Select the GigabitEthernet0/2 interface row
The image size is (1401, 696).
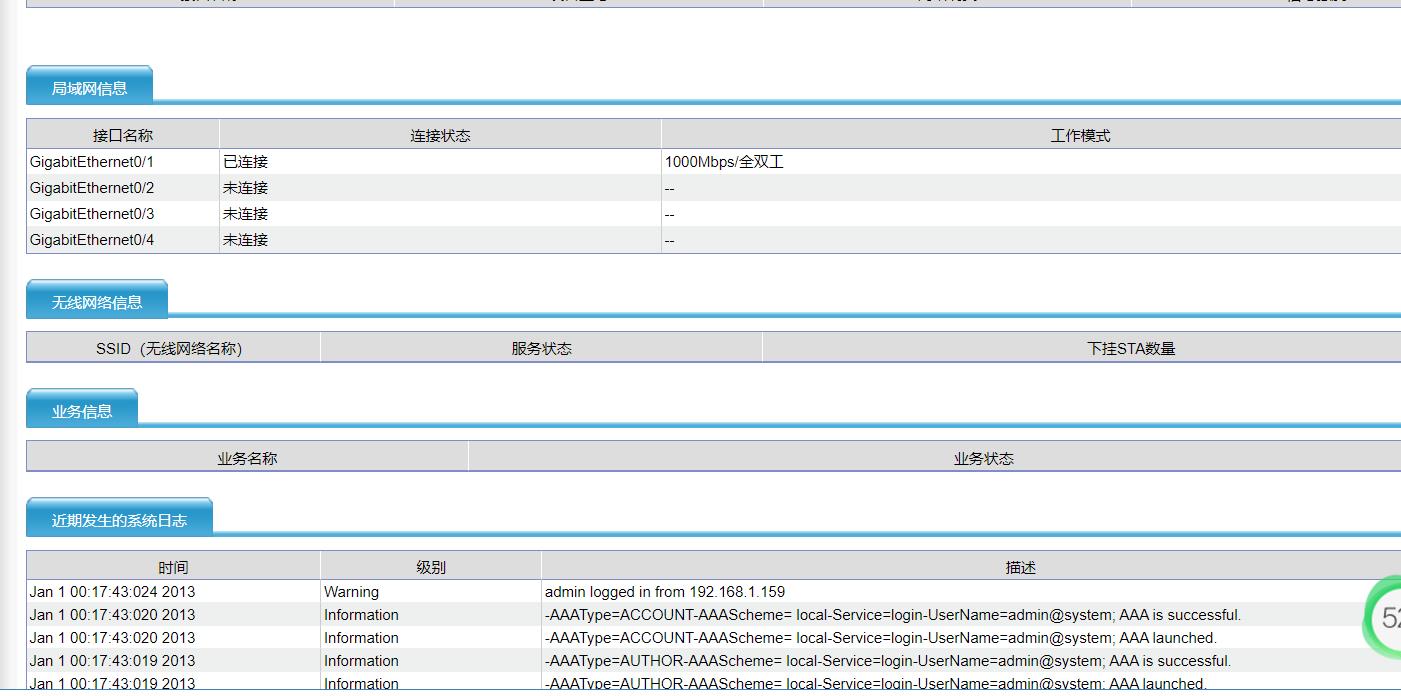coord(713,187)
